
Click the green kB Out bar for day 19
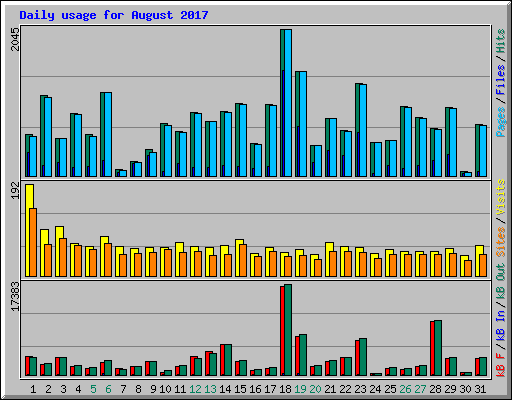(303, 355)
